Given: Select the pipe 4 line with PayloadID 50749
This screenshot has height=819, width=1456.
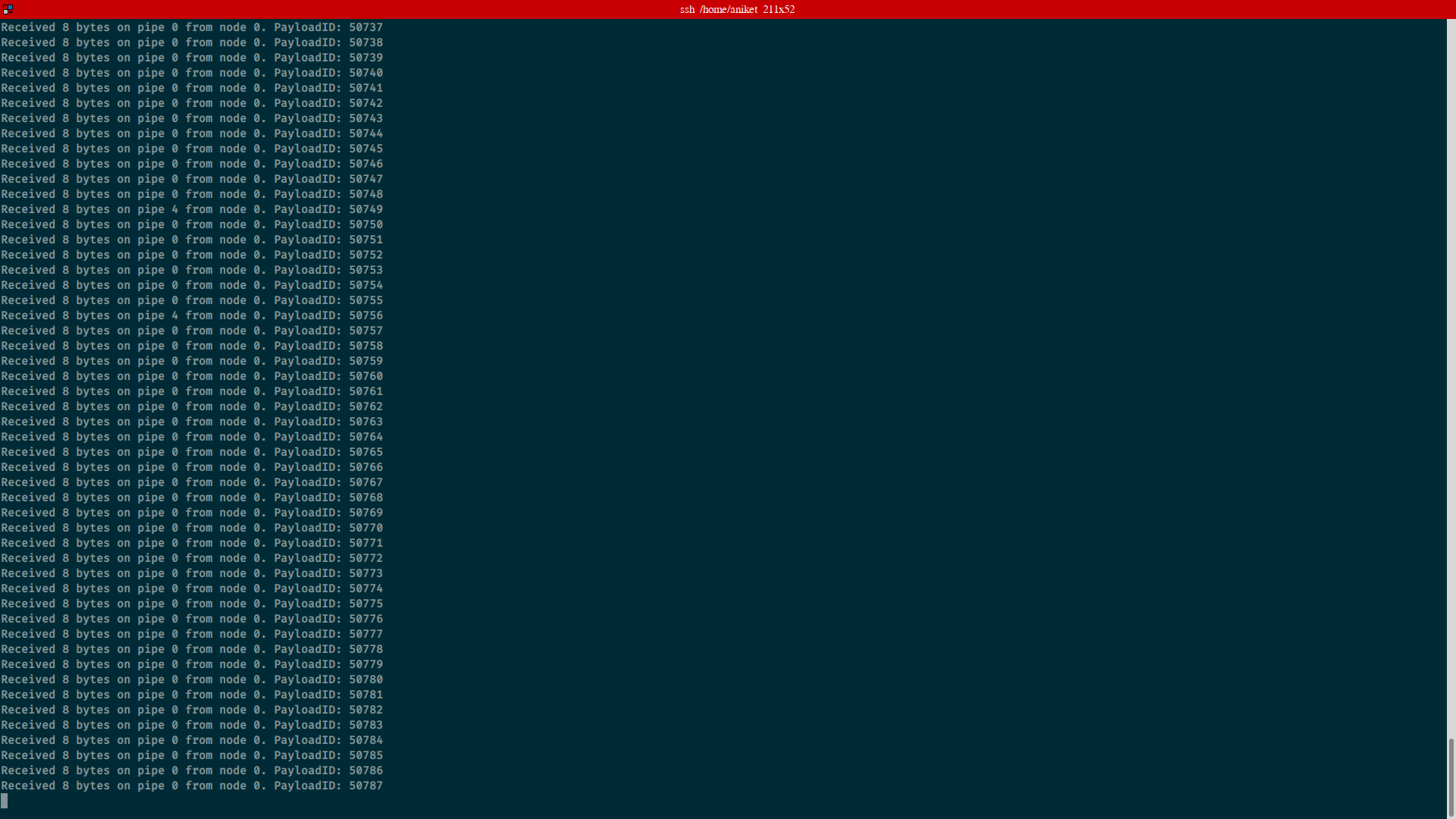Looking at the screenshot, I should pos(190,209).
